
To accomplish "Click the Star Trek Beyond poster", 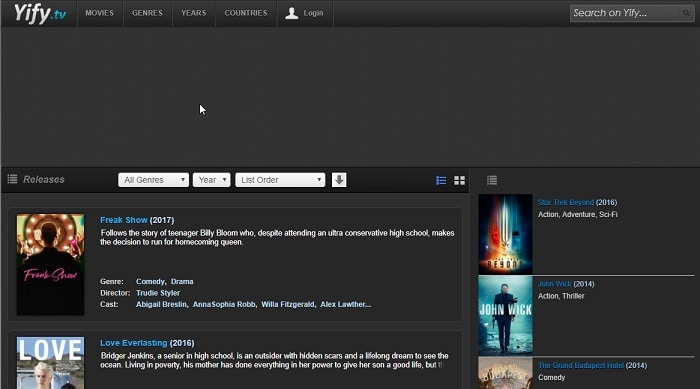I will 505,234.
